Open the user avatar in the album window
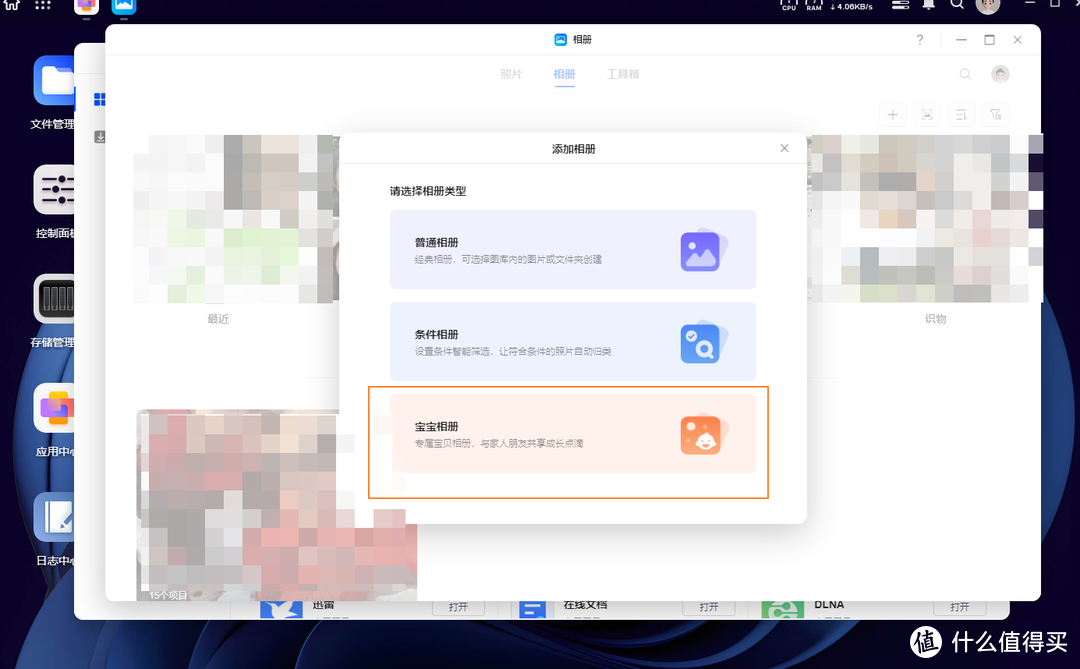The height and width of the screenshot is (669, 1080). 1000,73
